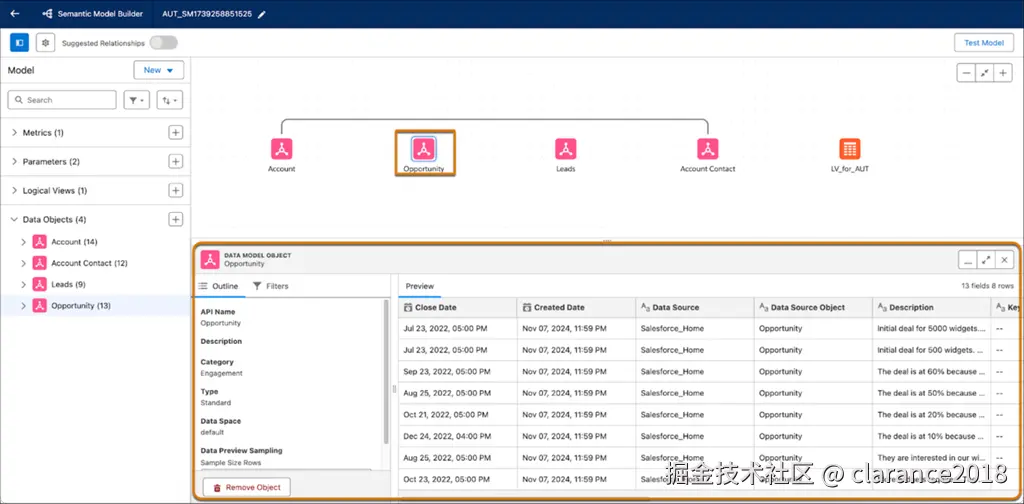Zoom in the canvas with plus button
Viewport: 1024px width, 504px height.
(1003, 73)
